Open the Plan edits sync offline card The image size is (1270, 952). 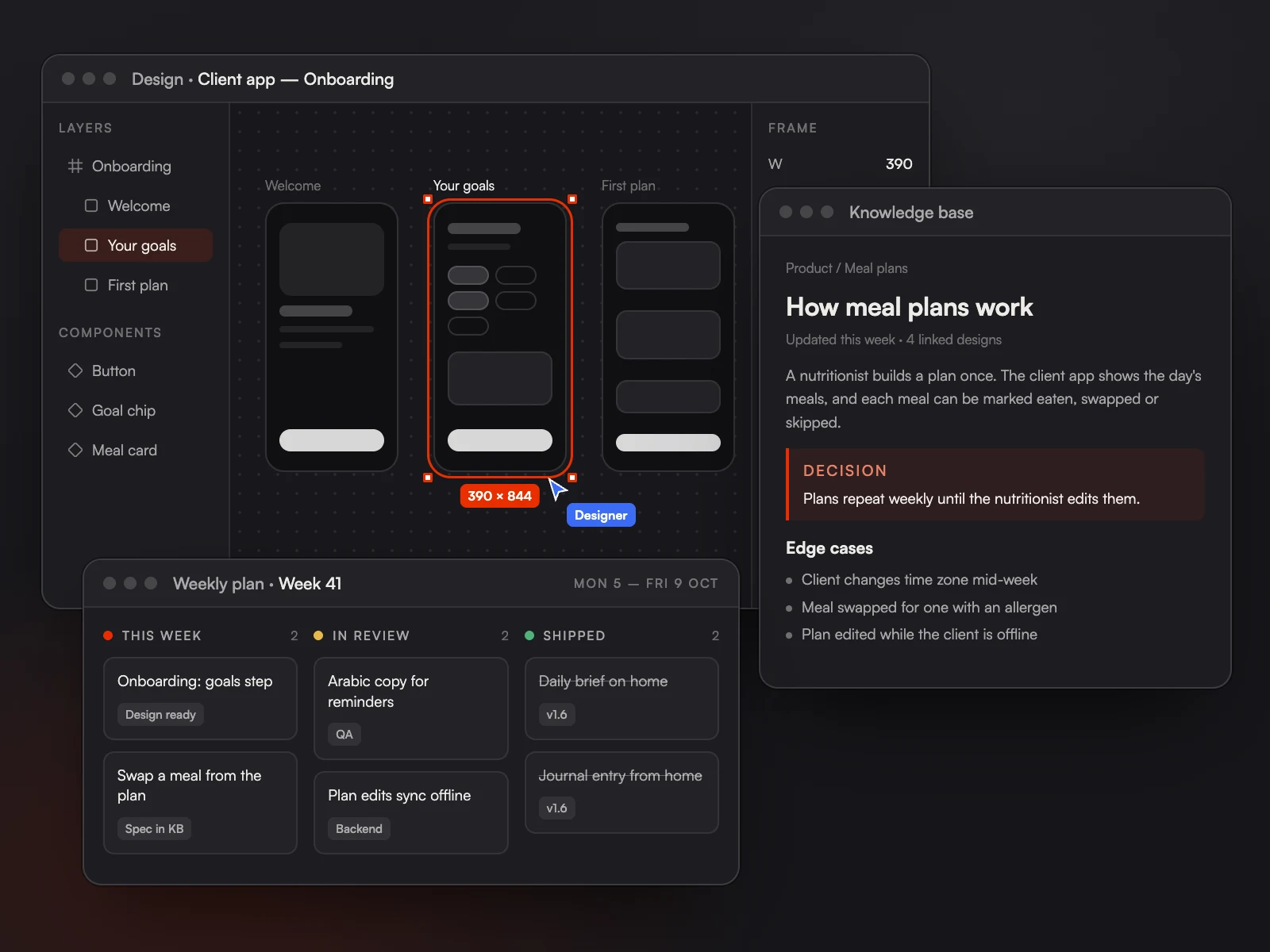pos(411,812)
